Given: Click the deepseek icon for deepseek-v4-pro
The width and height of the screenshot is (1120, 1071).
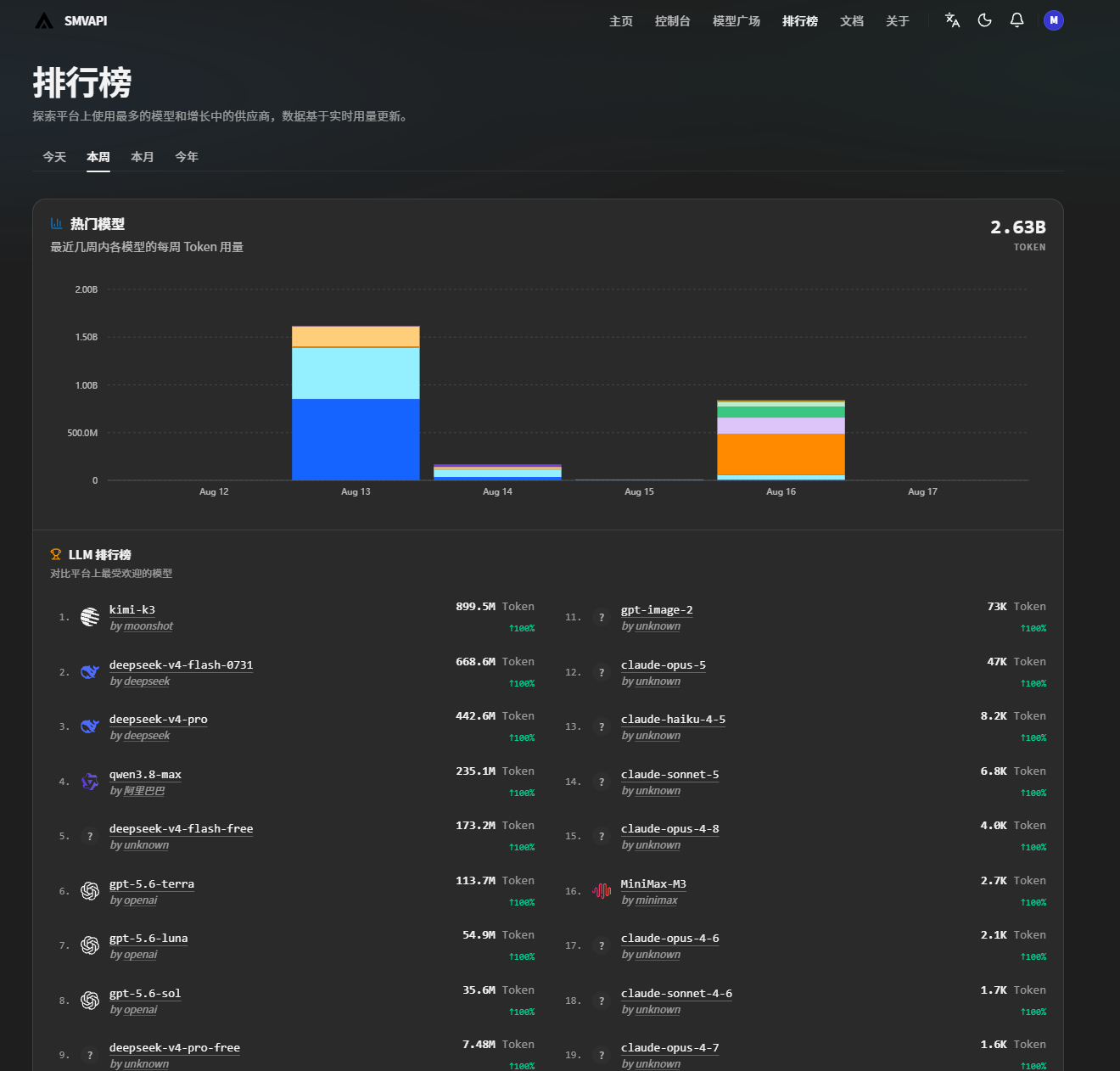Looking at the screenshot, I should point(90,726).
